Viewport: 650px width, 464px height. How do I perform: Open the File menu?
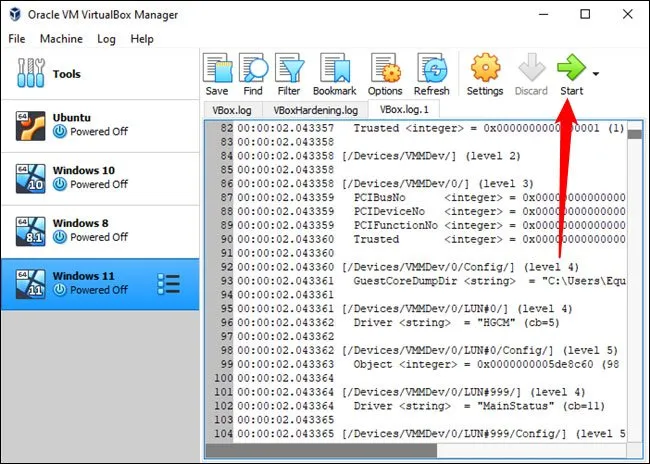(17, 39)
